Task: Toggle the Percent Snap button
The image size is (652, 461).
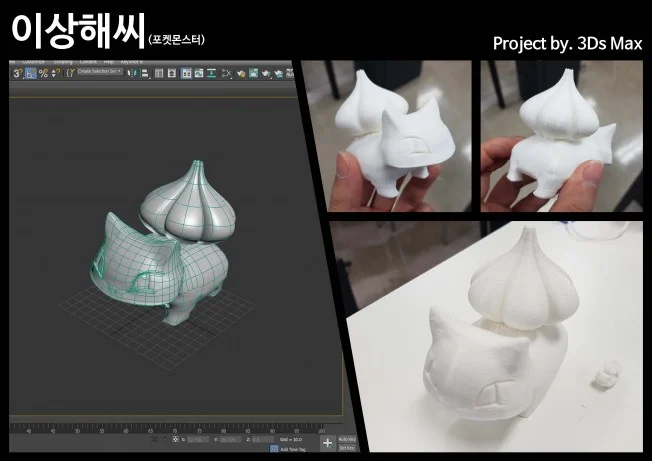Action: 43,73
